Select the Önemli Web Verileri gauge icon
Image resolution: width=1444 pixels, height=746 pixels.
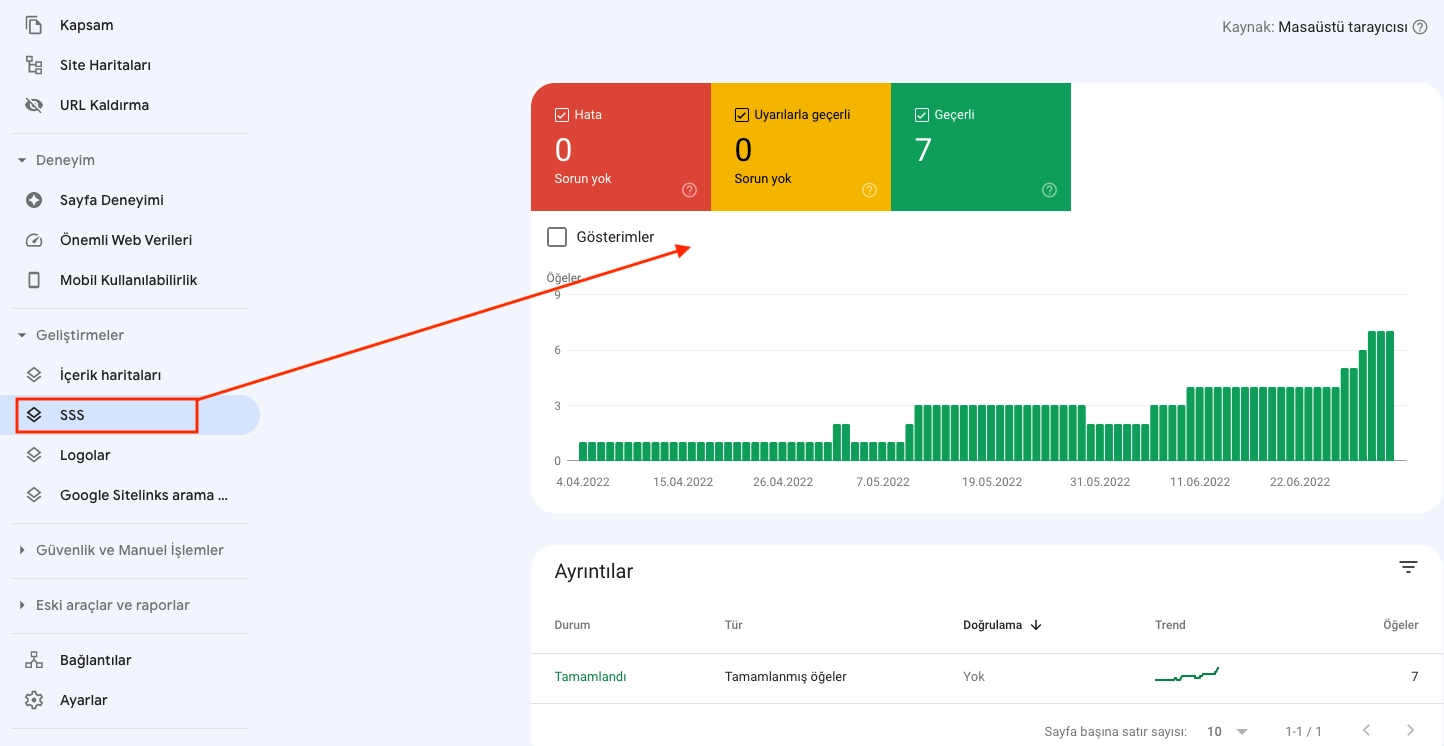click(33, 240)
